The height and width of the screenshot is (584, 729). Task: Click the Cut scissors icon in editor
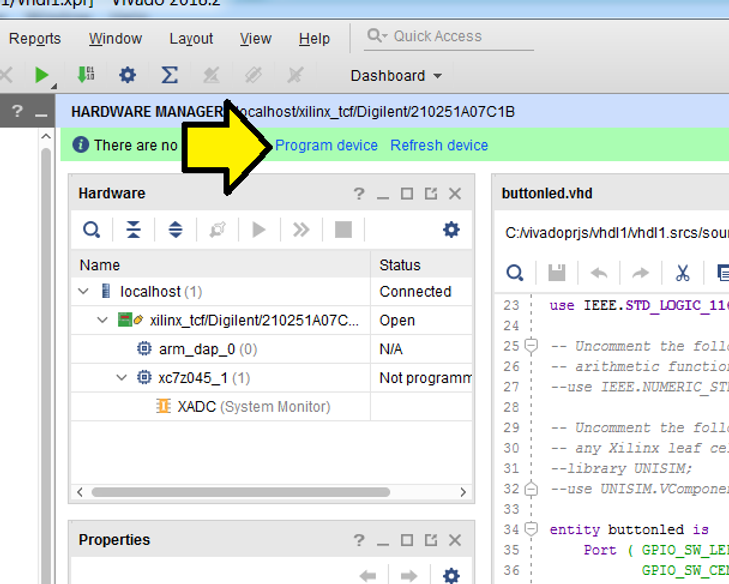[x=683, y=273]
